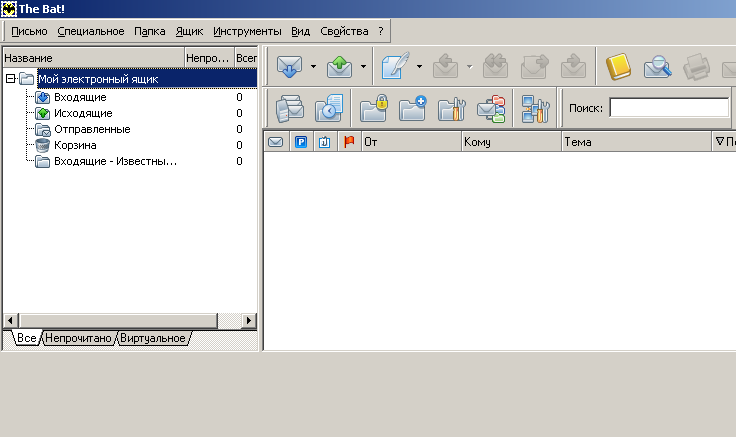Click the Print printer icon
The width and height of the screenshot is (736, 437).
[697, 66]
